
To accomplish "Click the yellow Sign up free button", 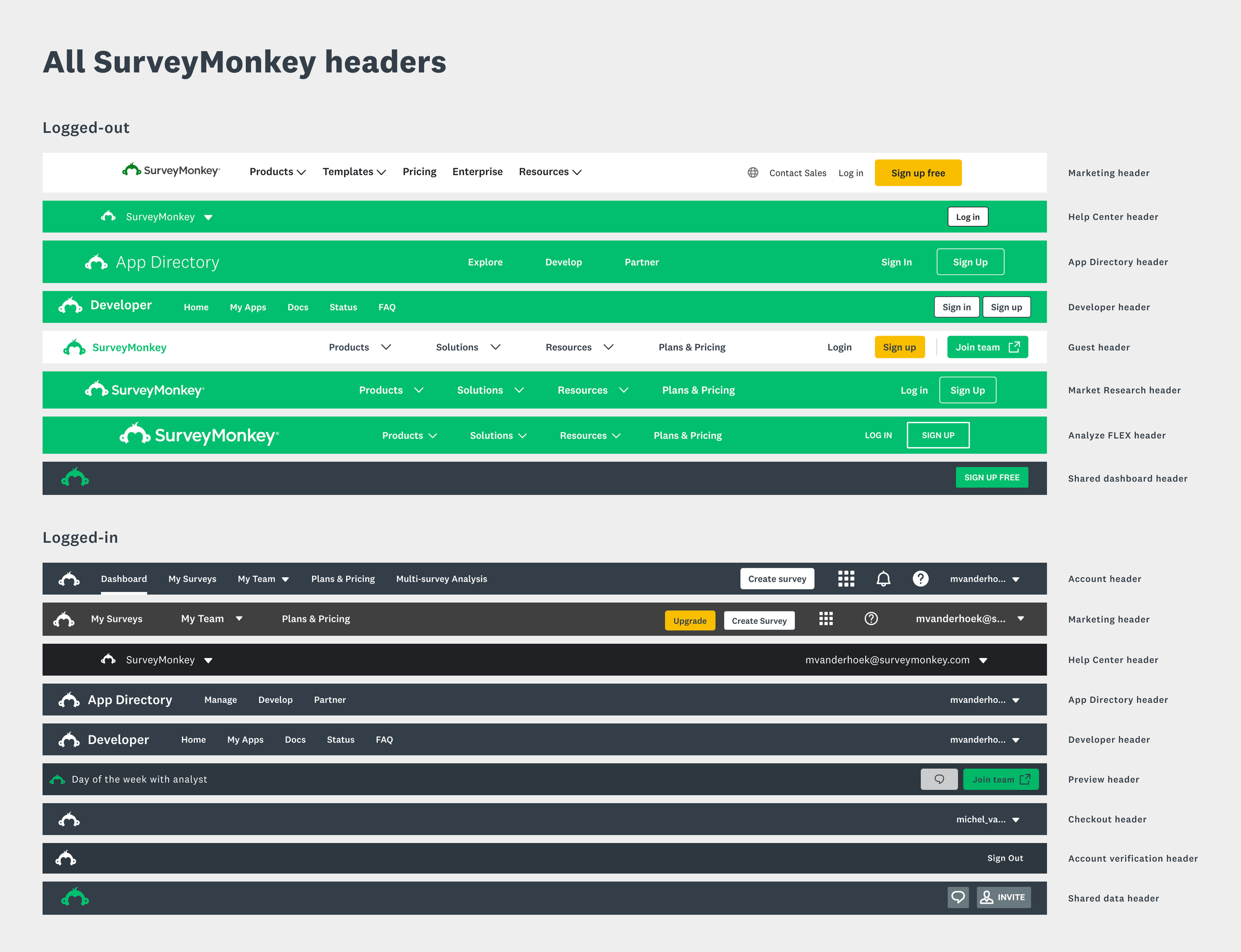I will (917, 173).
